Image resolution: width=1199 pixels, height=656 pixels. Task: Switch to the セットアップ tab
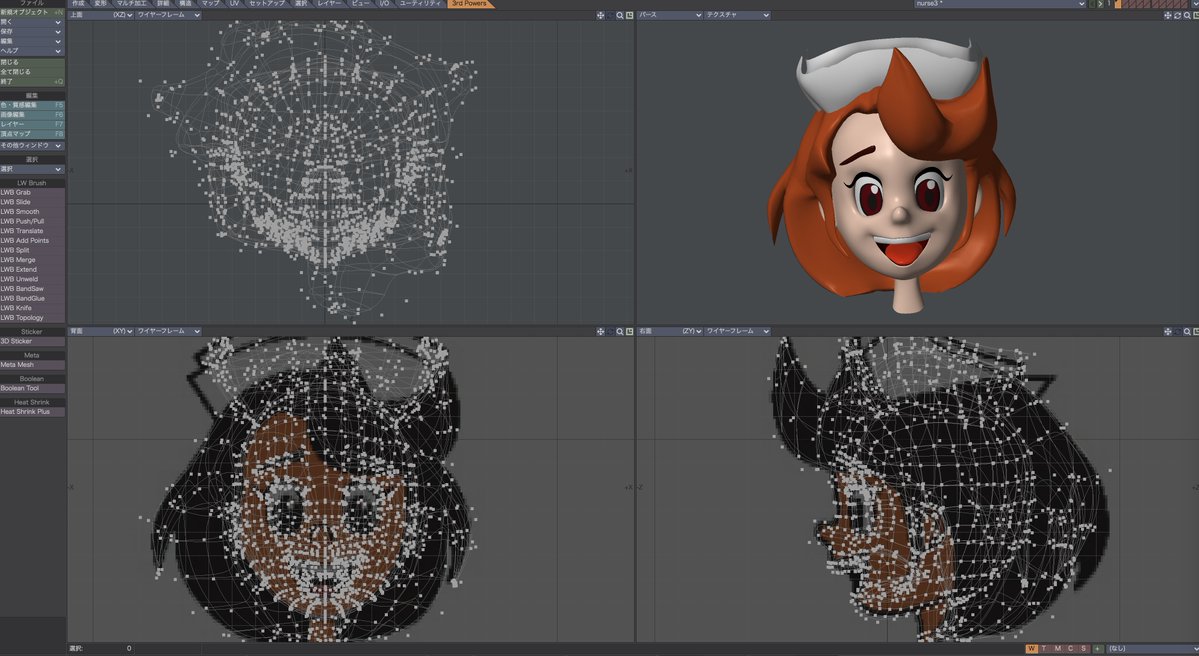click(x=267, y=4)
